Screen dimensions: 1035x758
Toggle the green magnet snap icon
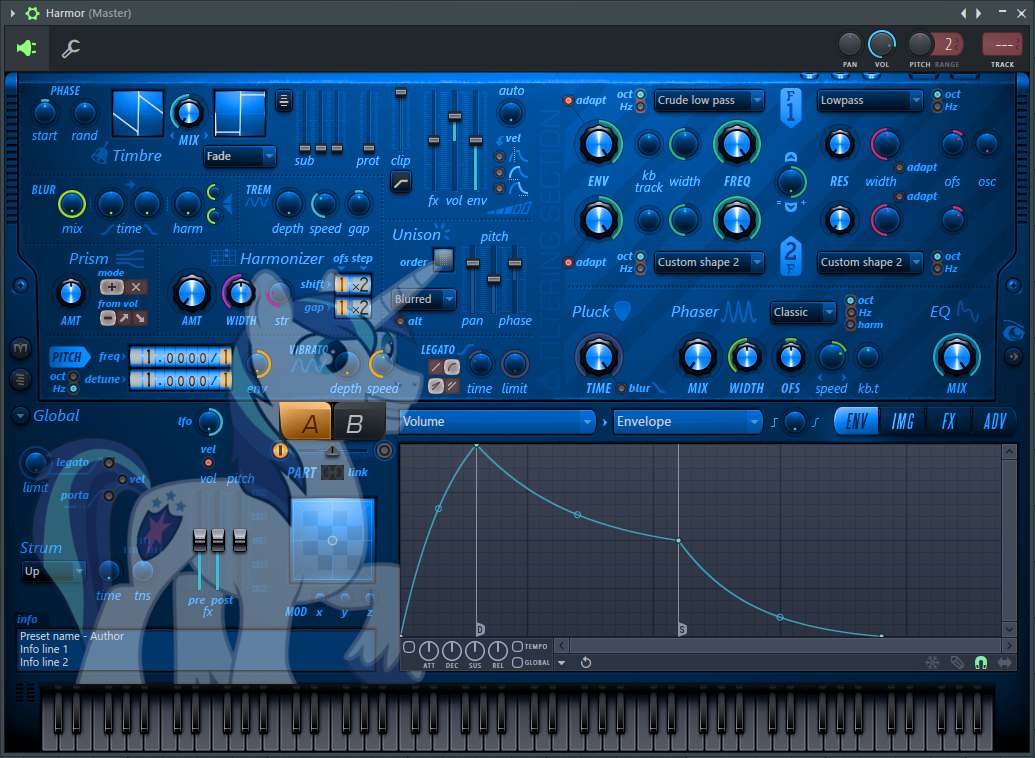click(981, 662)
